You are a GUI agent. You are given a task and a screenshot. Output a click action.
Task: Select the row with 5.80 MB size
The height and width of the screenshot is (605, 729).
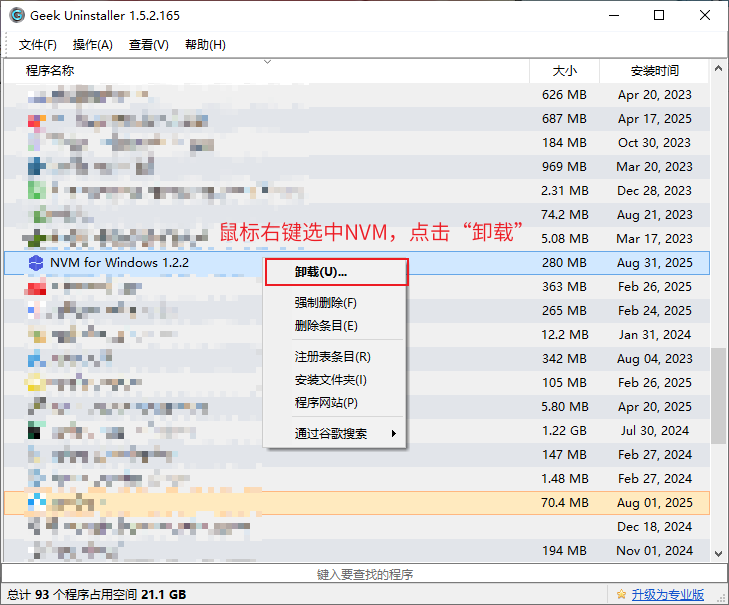coord(357,407)
